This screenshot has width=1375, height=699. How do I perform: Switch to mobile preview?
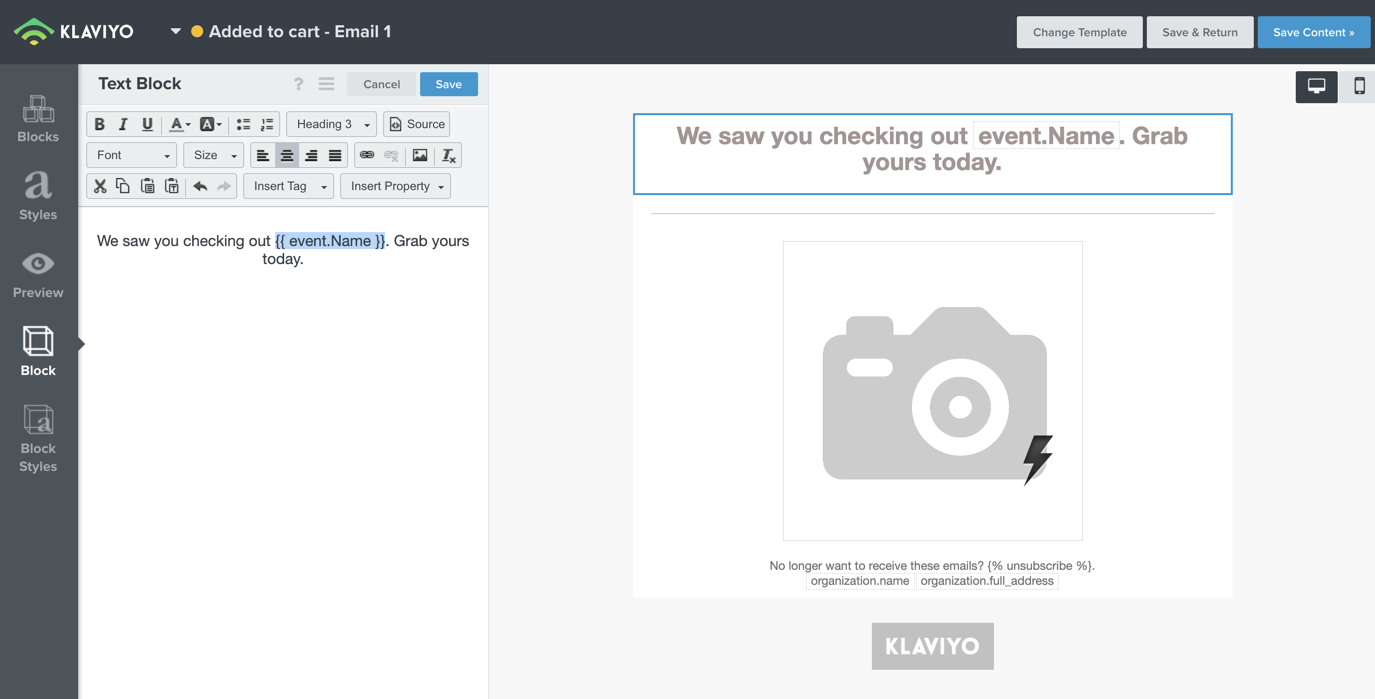[1358, 87]
